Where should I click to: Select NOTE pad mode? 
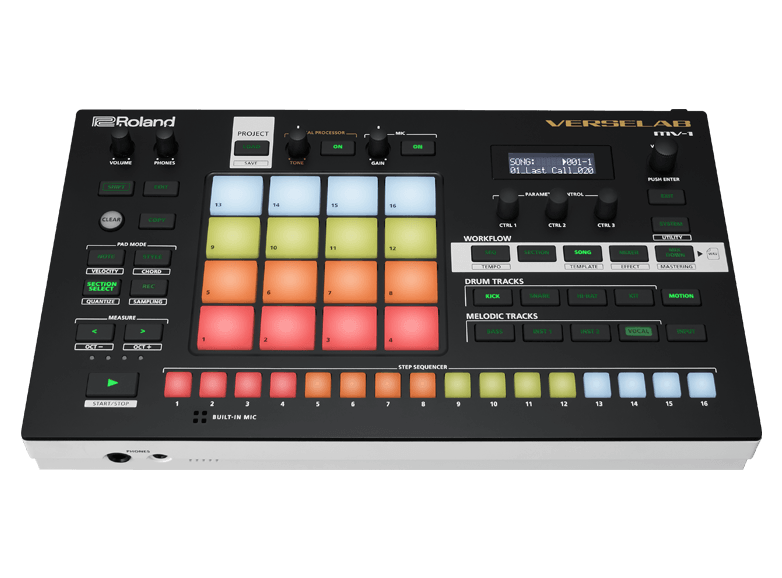(106, 257)
